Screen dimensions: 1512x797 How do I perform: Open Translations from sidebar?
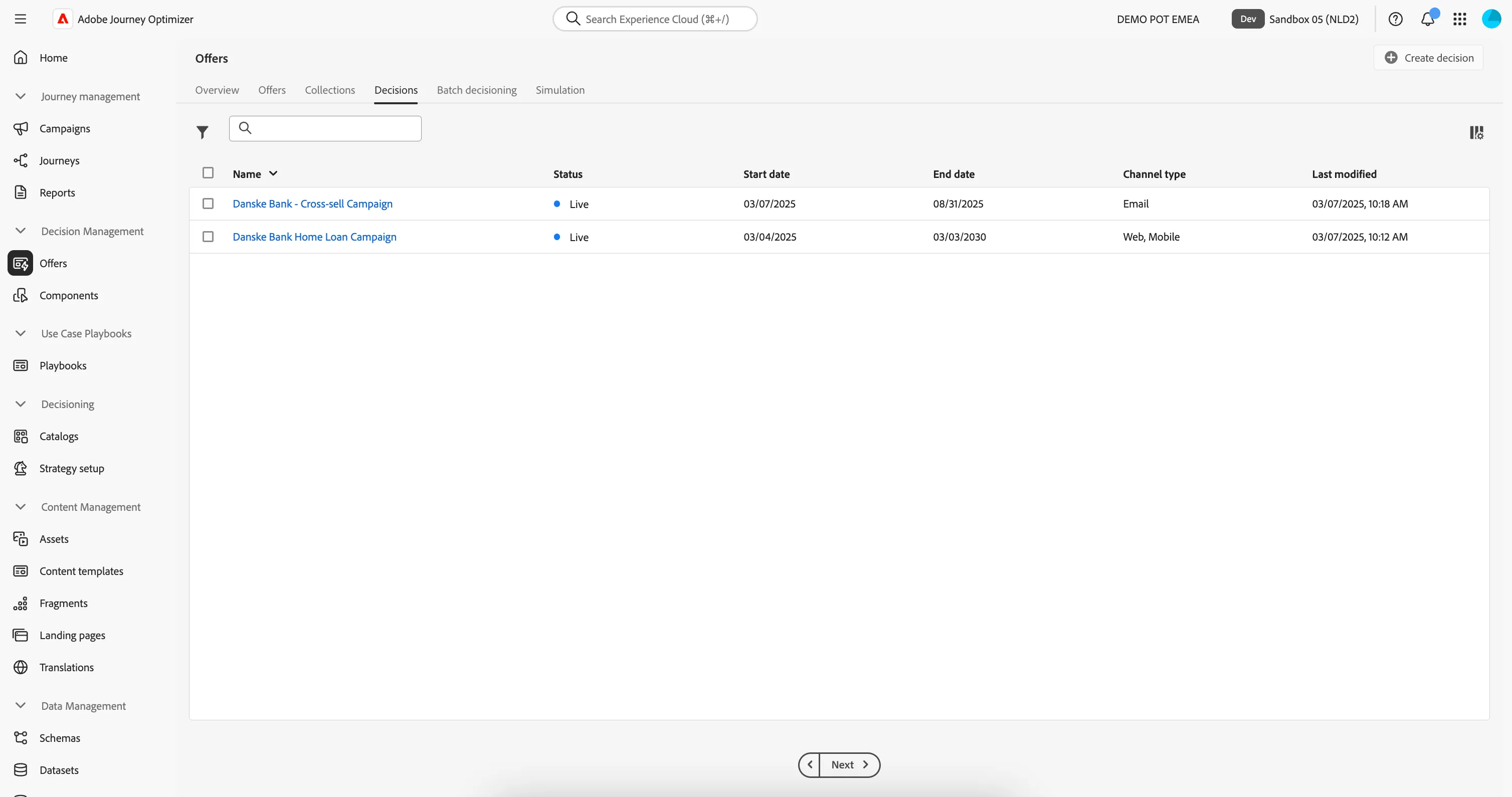click(x=66, y=667)
